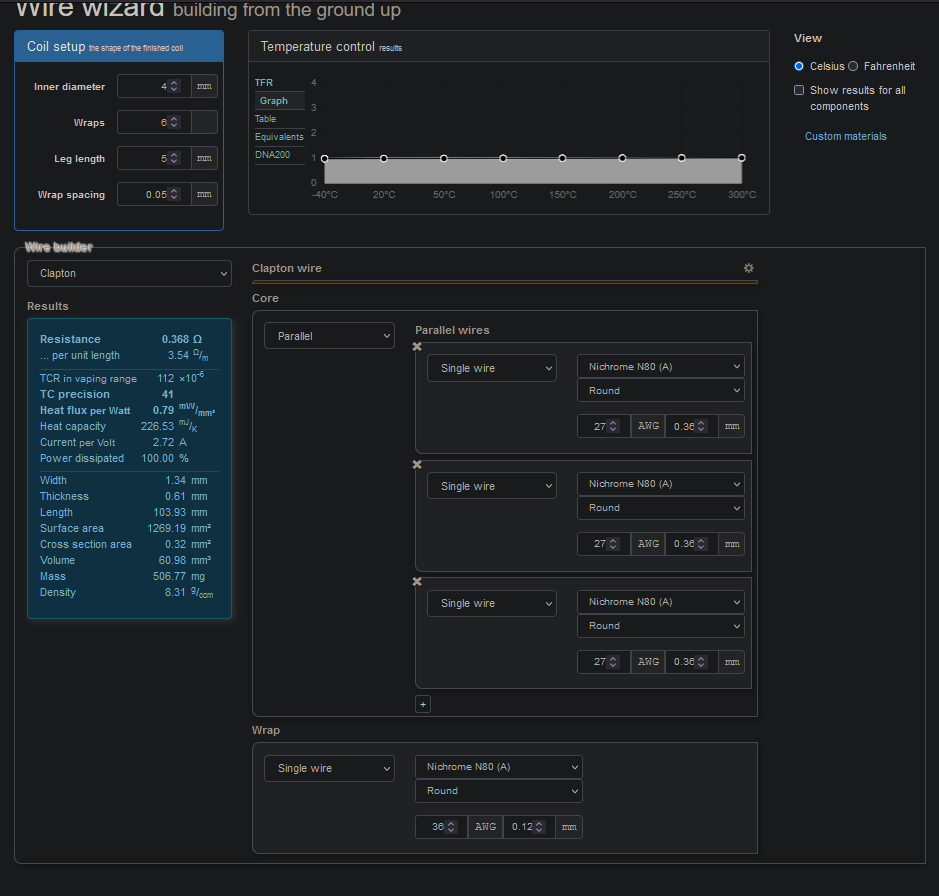Switch to the Equivalents tab
The image size is (939, 896).
[279, 137]
